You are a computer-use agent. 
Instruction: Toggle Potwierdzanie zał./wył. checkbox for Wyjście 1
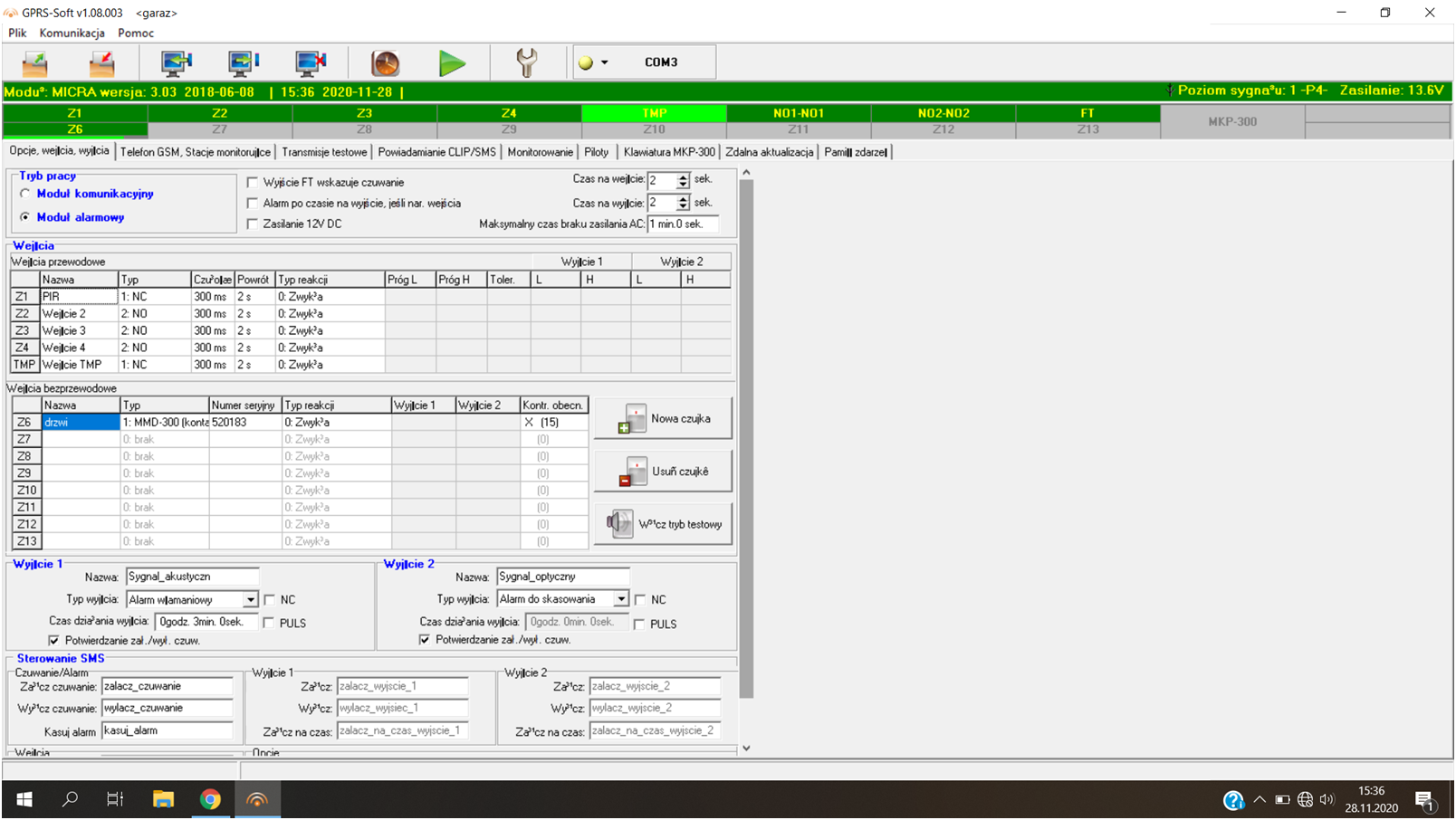pyautogui.click(x=53, y=640)
